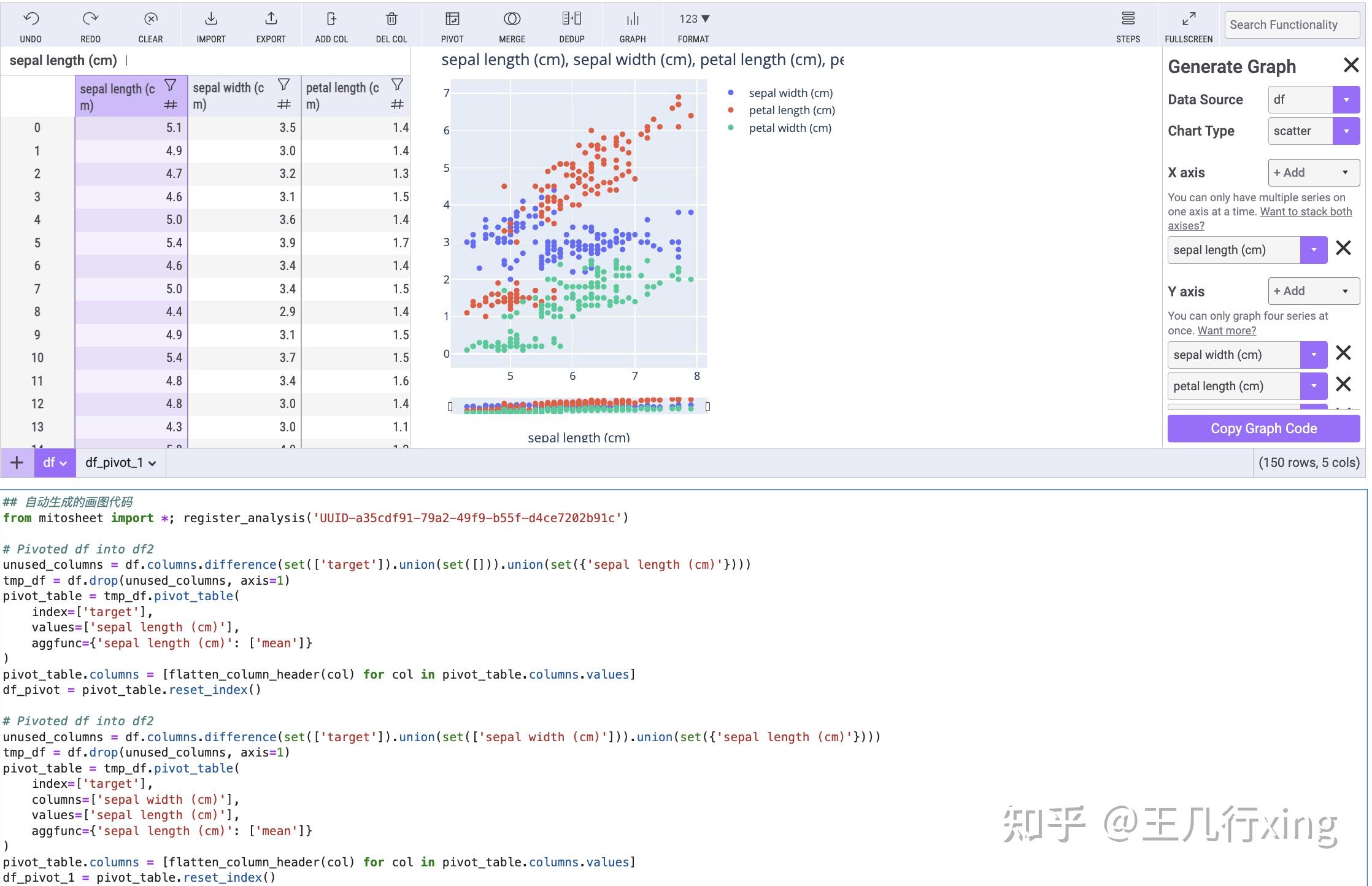Open the 123 number format dropdown
This screenshot has height=886, width=1372.
tap(692, 19)
